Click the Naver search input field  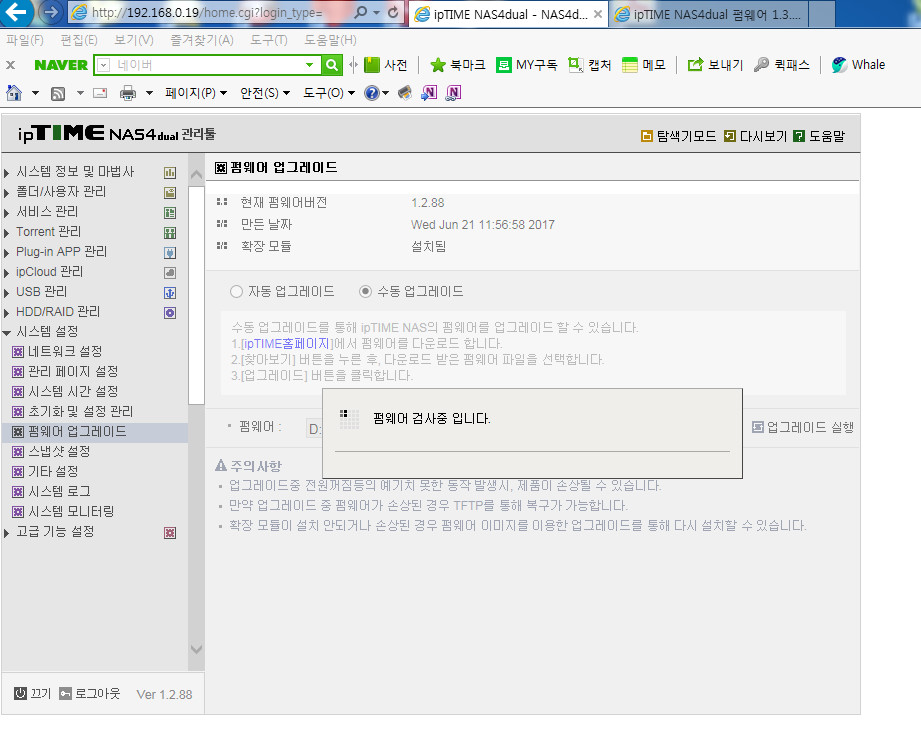point(208,65)
